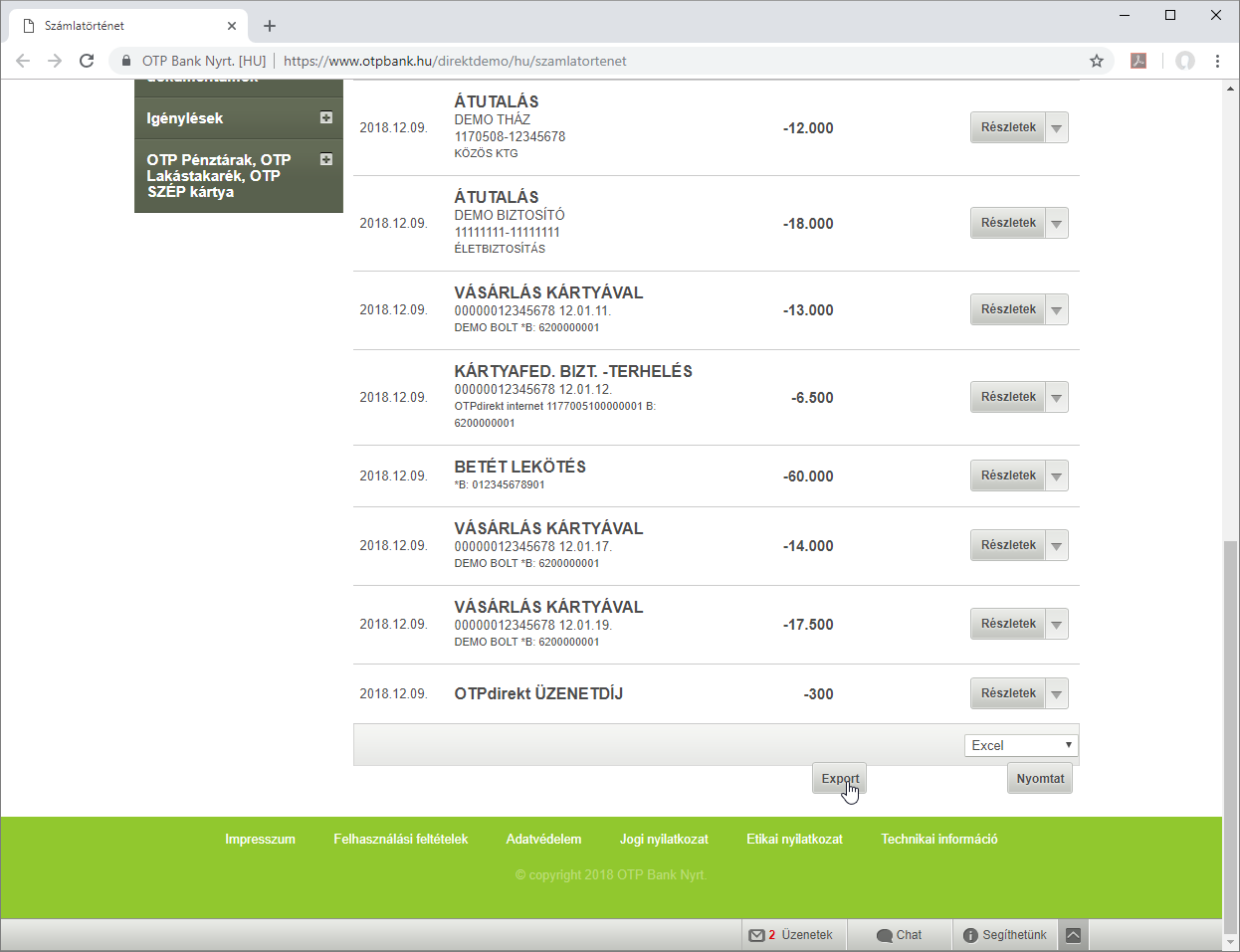Open dropdown arrow for DEMO BIZTOSÍTÓ row
The image size is (1240, 952).
coord(1057,223)
